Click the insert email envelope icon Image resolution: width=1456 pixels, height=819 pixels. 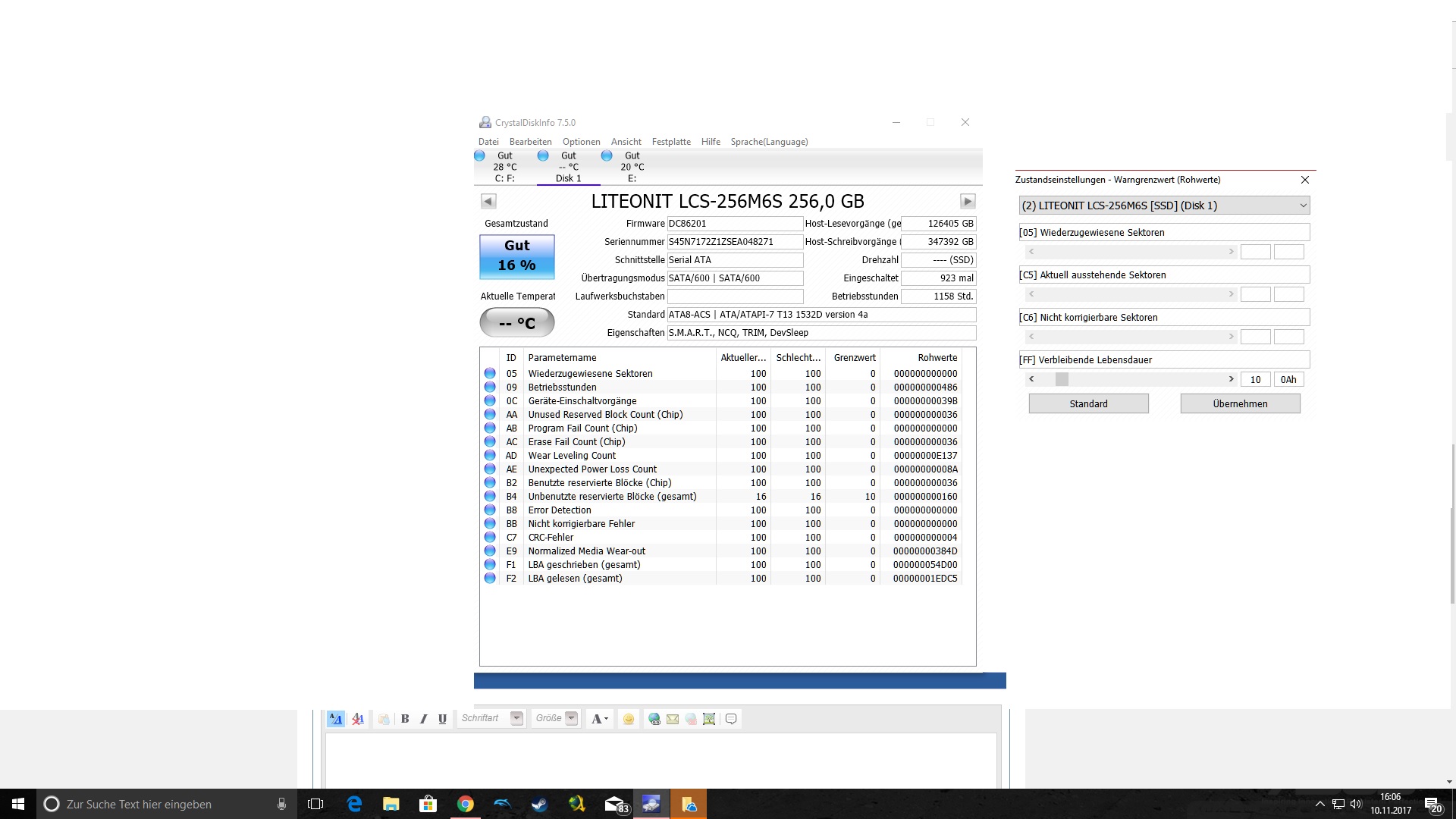673,719
